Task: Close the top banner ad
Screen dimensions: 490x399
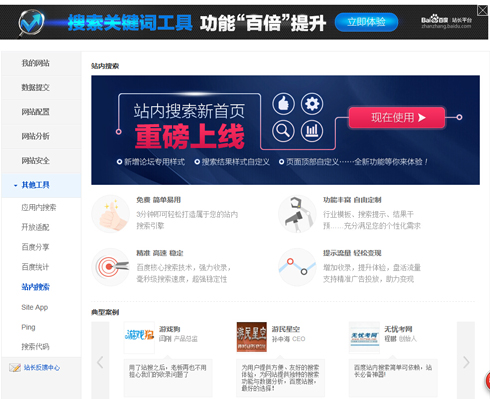Action: point(482,11)
